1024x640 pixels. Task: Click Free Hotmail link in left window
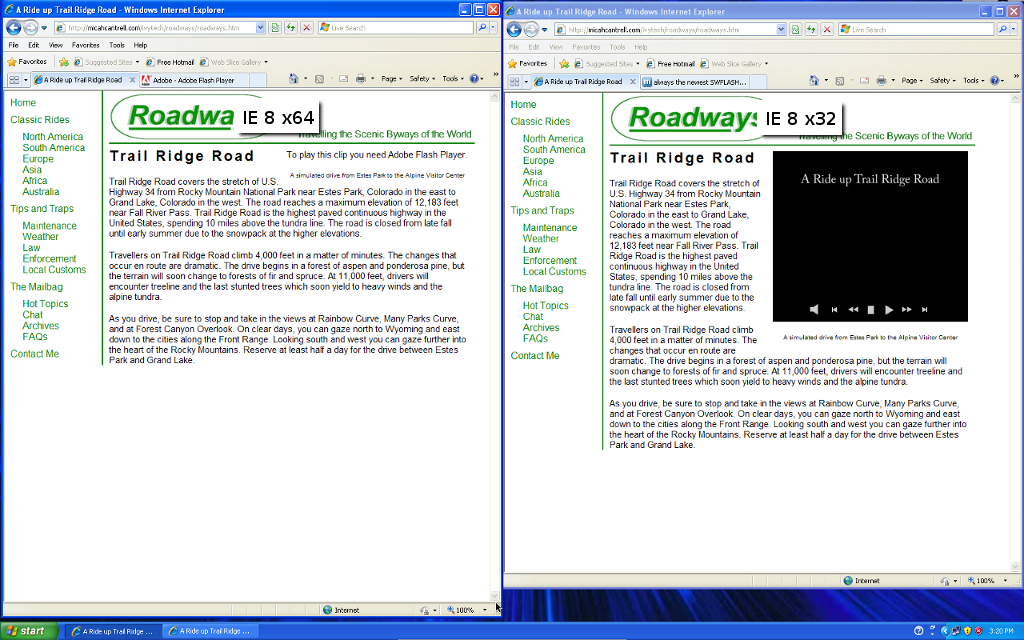point(170,62)
